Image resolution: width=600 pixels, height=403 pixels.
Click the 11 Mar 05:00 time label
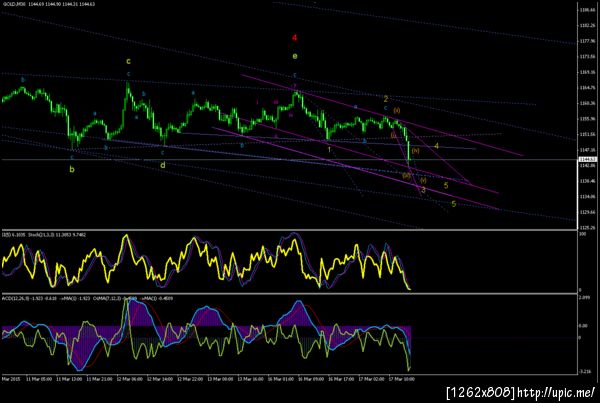click(39, 379)
